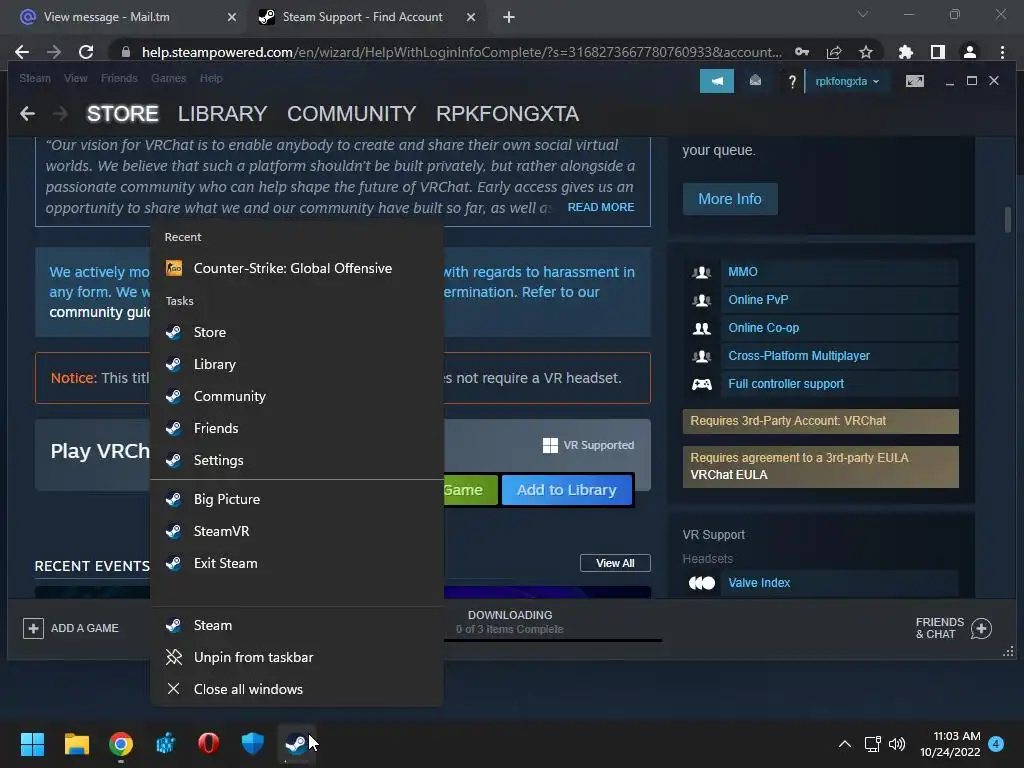Open VRChat EULA link
1024x768 pixels.
pos(729,475)
